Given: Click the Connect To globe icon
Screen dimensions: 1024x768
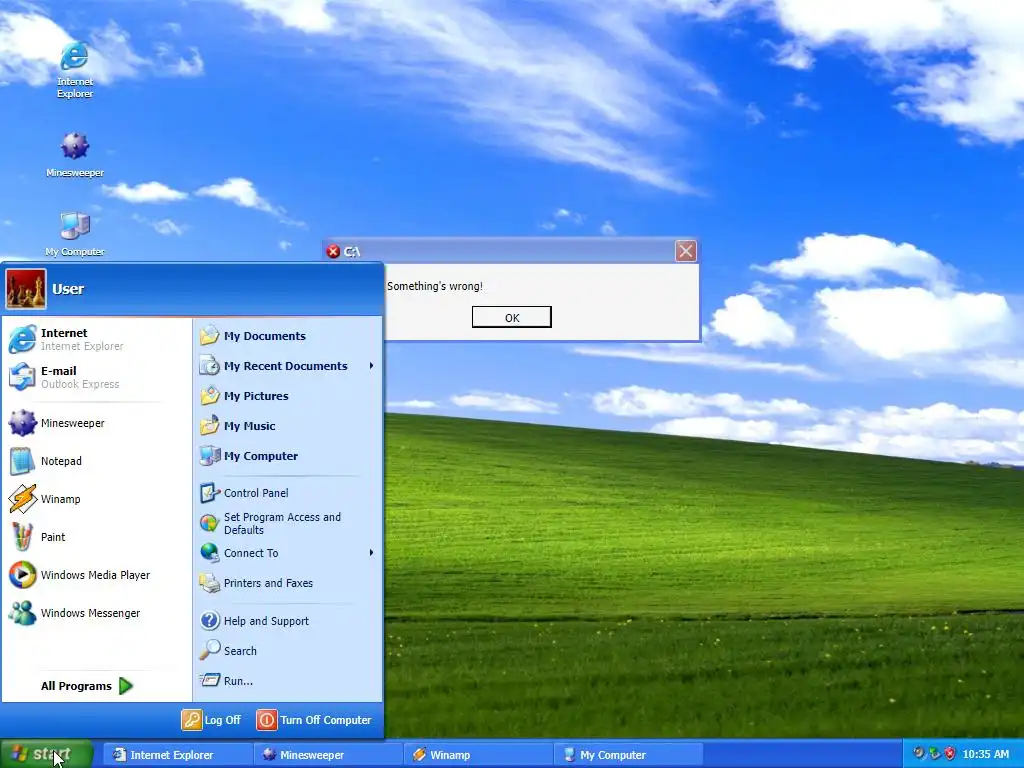Looking at the screenshot, I should pos(209,552).
